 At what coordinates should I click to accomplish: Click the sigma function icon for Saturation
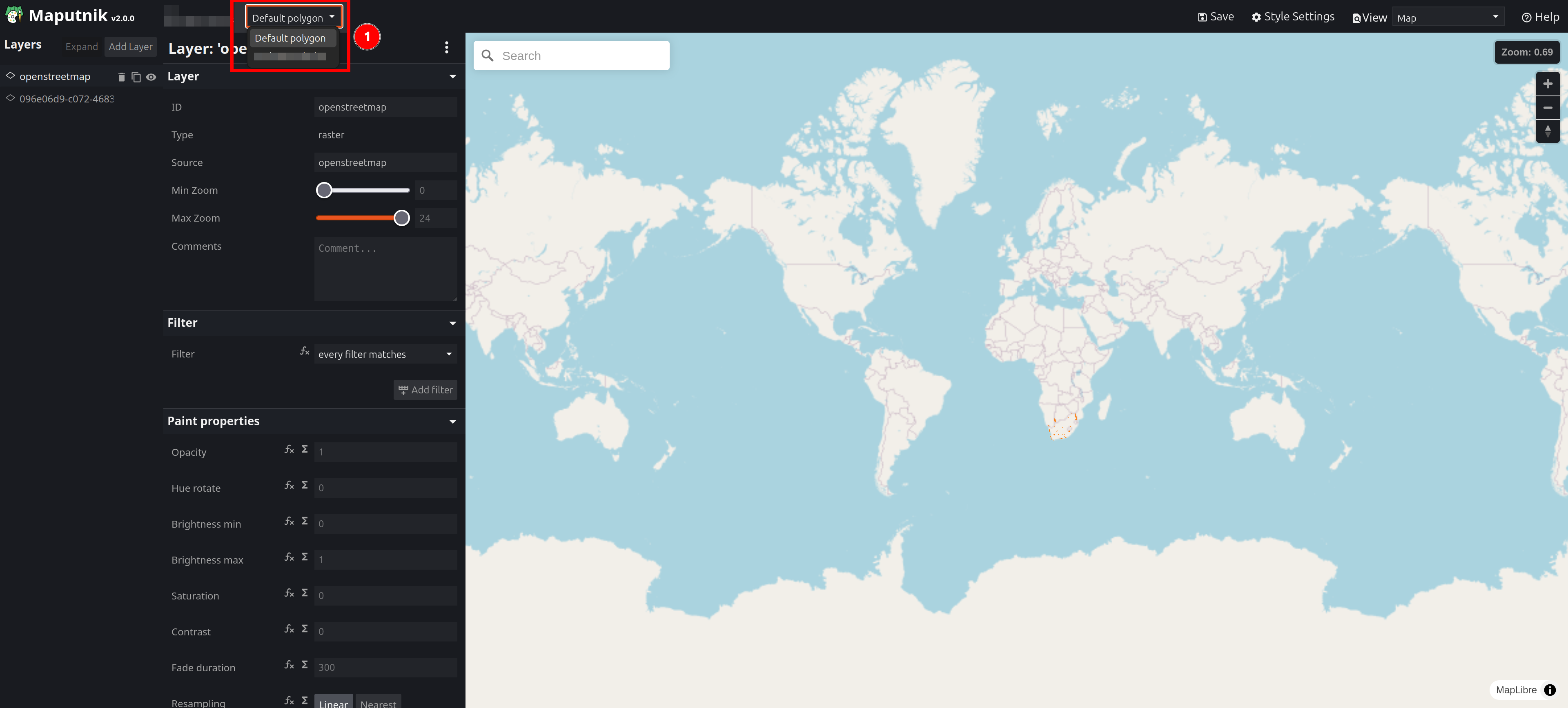(x=304, y=593)
